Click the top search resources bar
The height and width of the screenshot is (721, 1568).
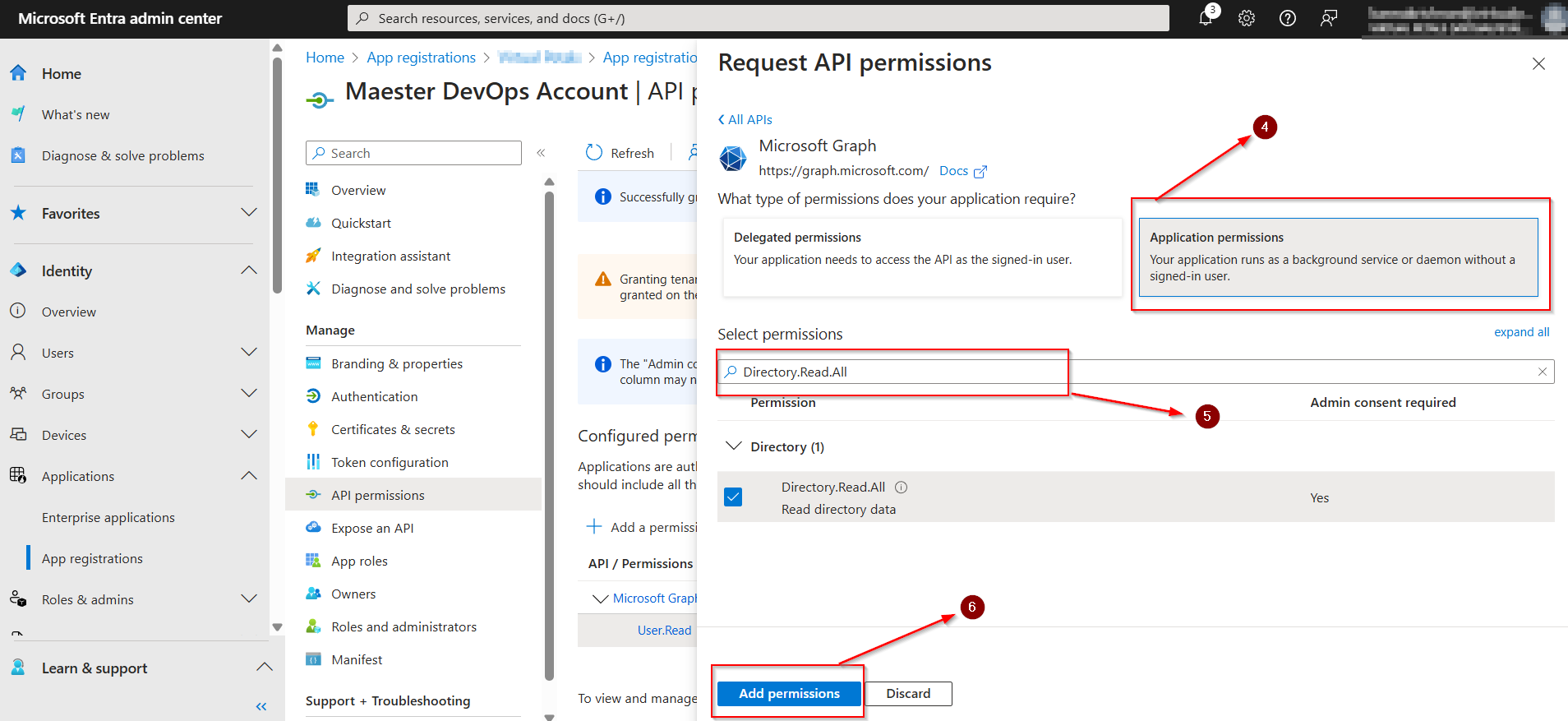coord(758,18)
